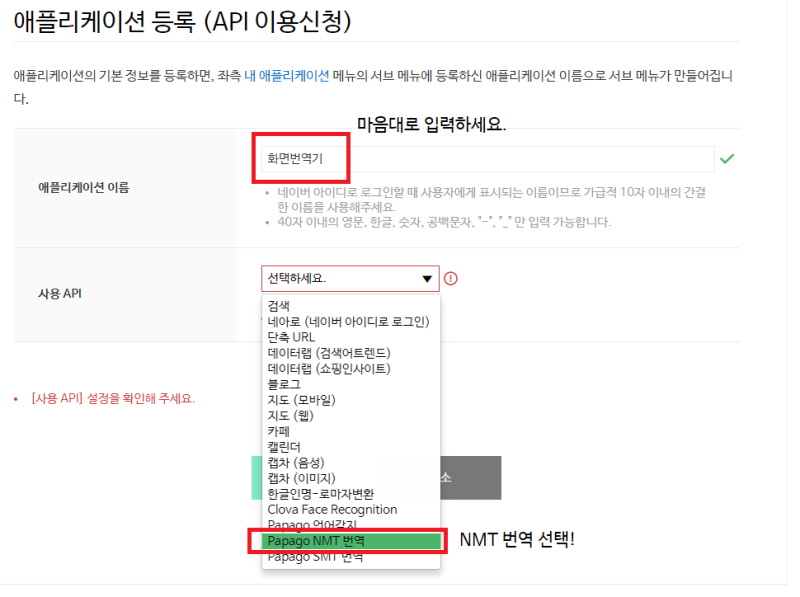Click the hint about 40자 이내의 영문, 한글, 숫자

click(444, 222)
